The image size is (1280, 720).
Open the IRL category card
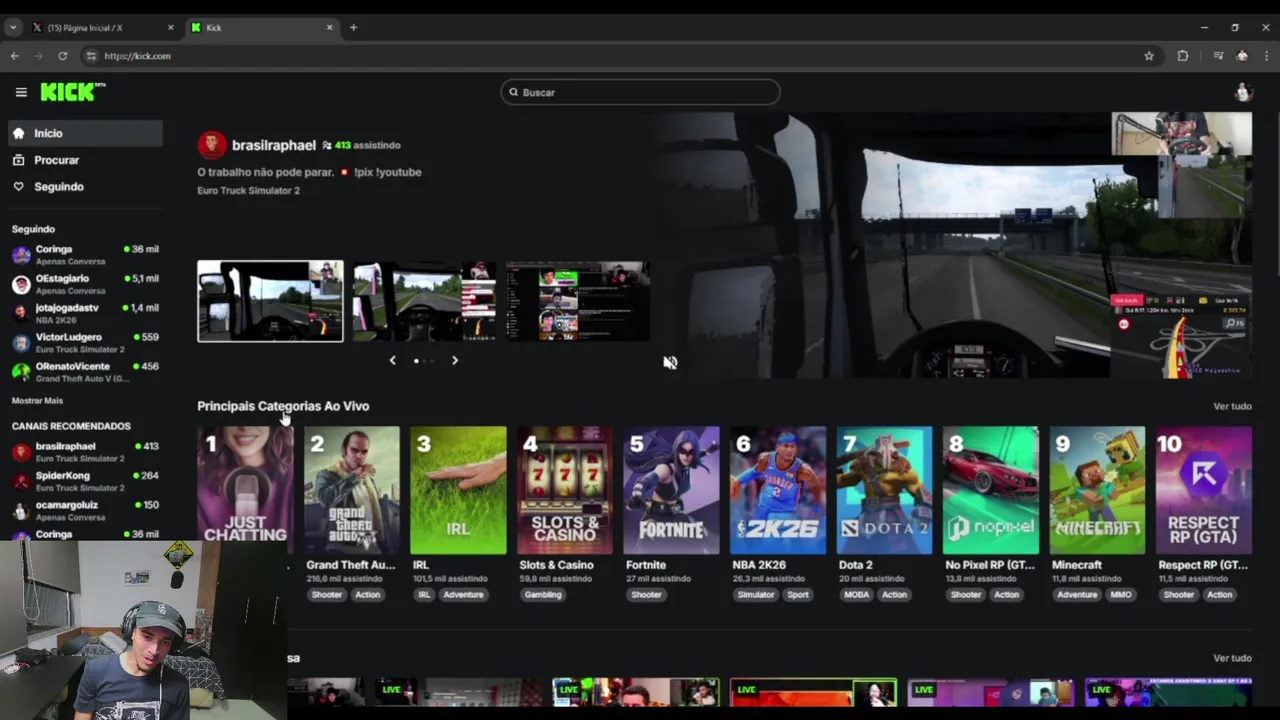click(x=458, y=490)
